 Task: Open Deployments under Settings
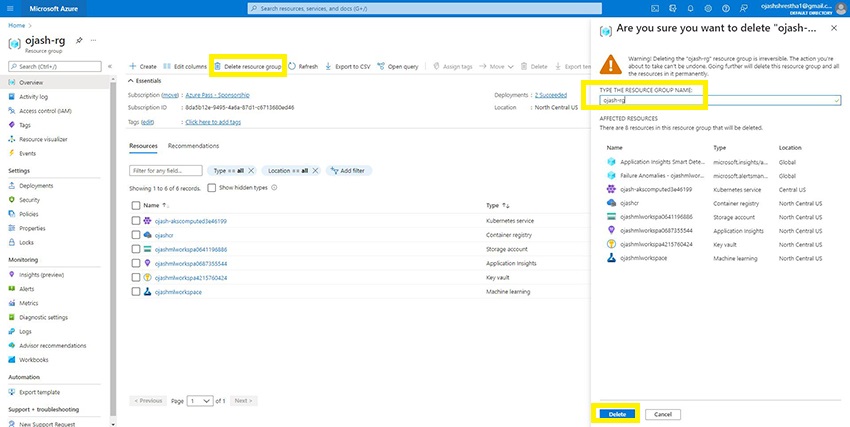[x=36, y=186]
